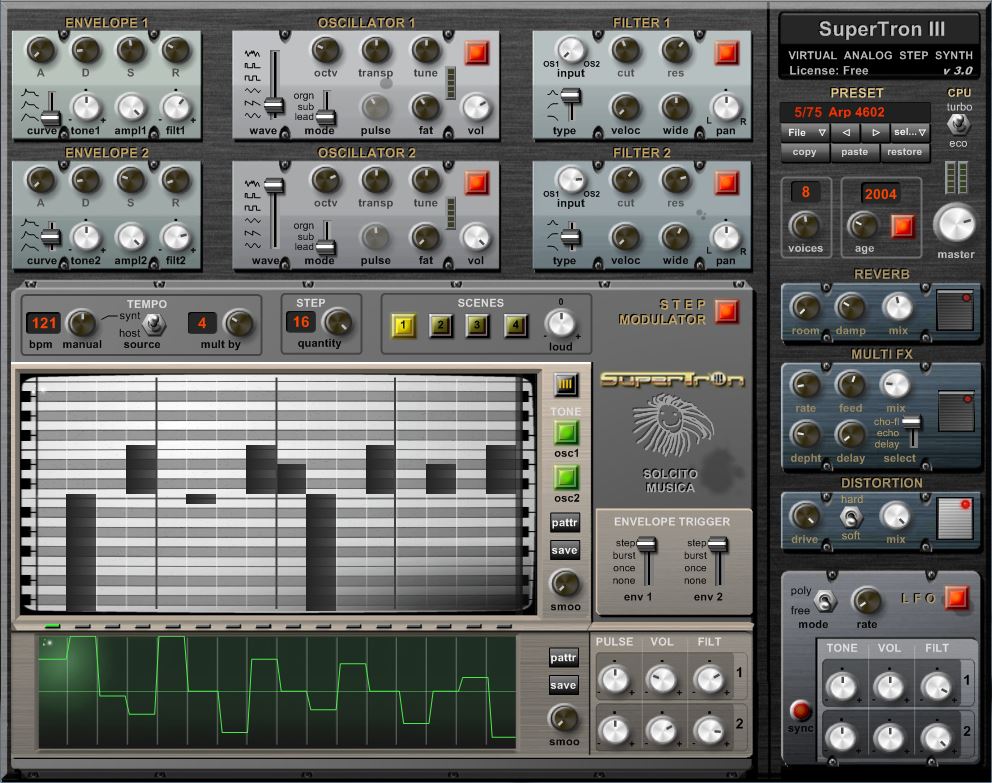Click the step grid keyboard icon above TONE
Screen dimensions: 992x783
pyautogui.click(x=566, y=384)
